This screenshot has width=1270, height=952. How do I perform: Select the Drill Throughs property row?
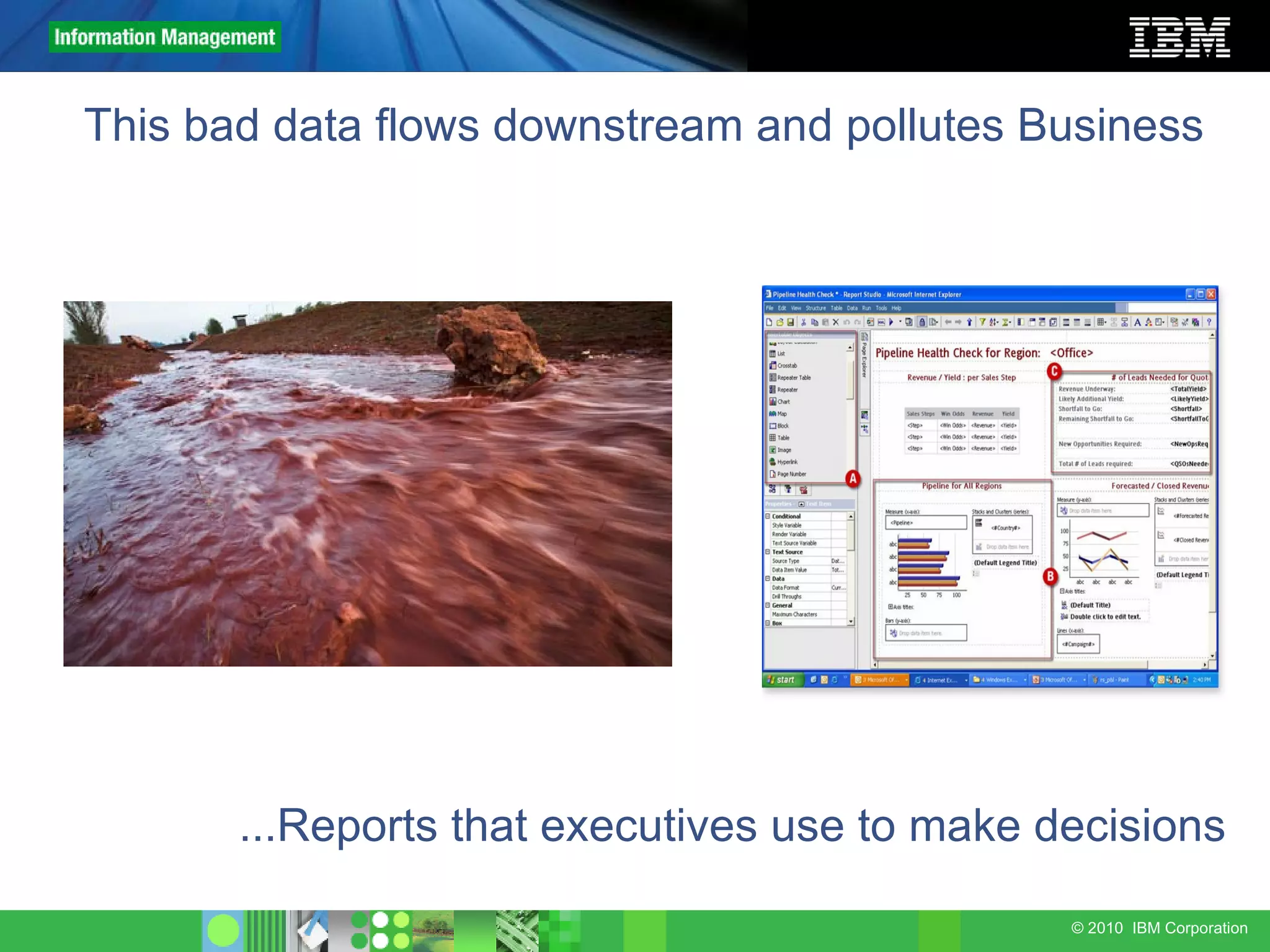coord(807,596)
